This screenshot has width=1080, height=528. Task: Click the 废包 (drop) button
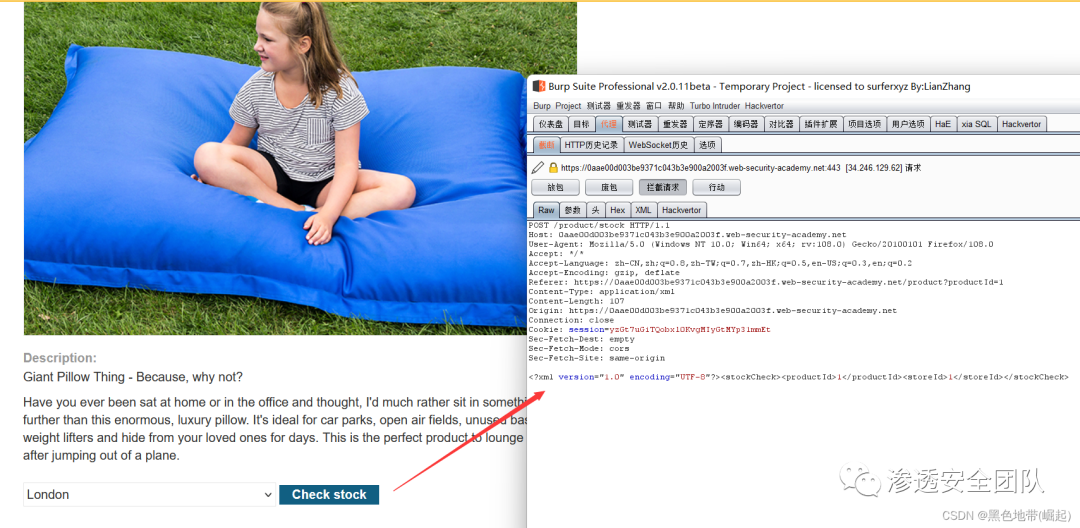(609, 187)
